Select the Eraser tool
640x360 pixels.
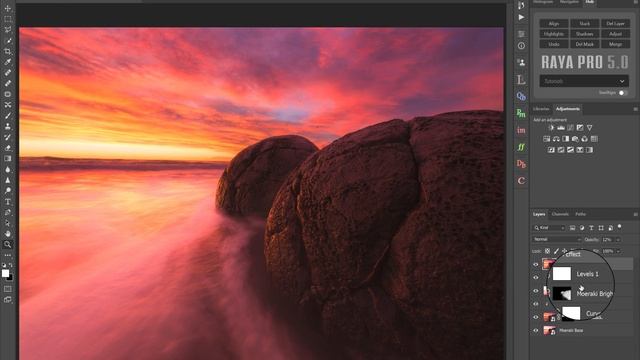8,148
